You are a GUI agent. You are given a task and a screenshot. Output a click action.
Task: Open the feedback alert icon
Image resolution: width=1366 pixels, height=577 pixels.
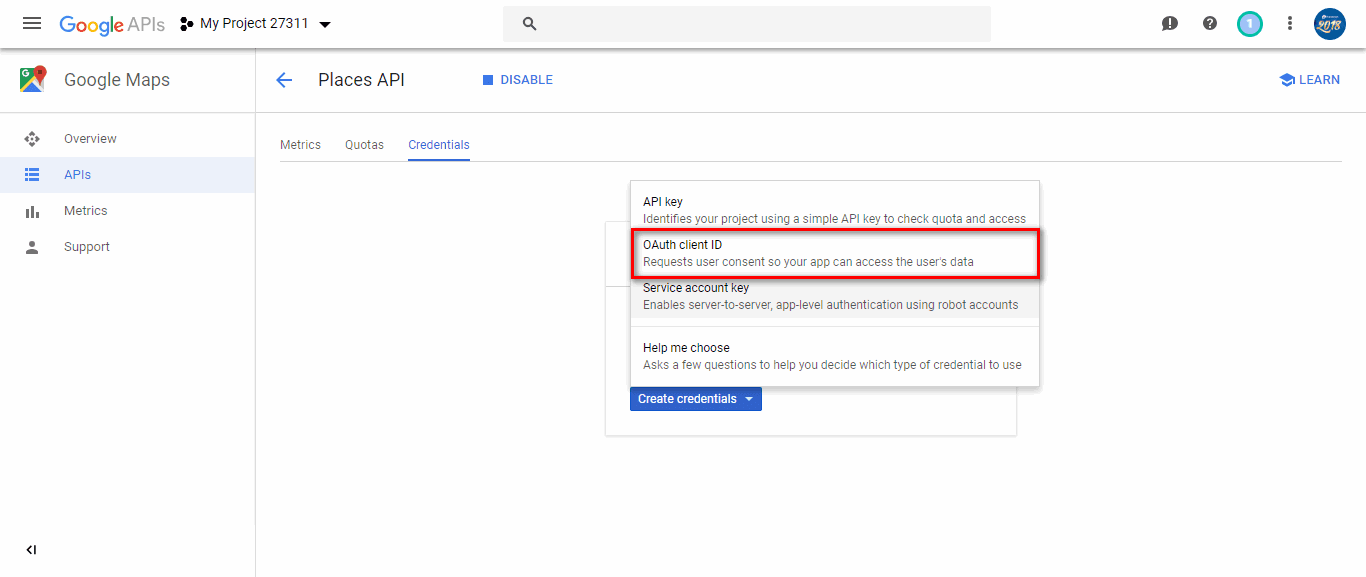[x=1170, y=24]
